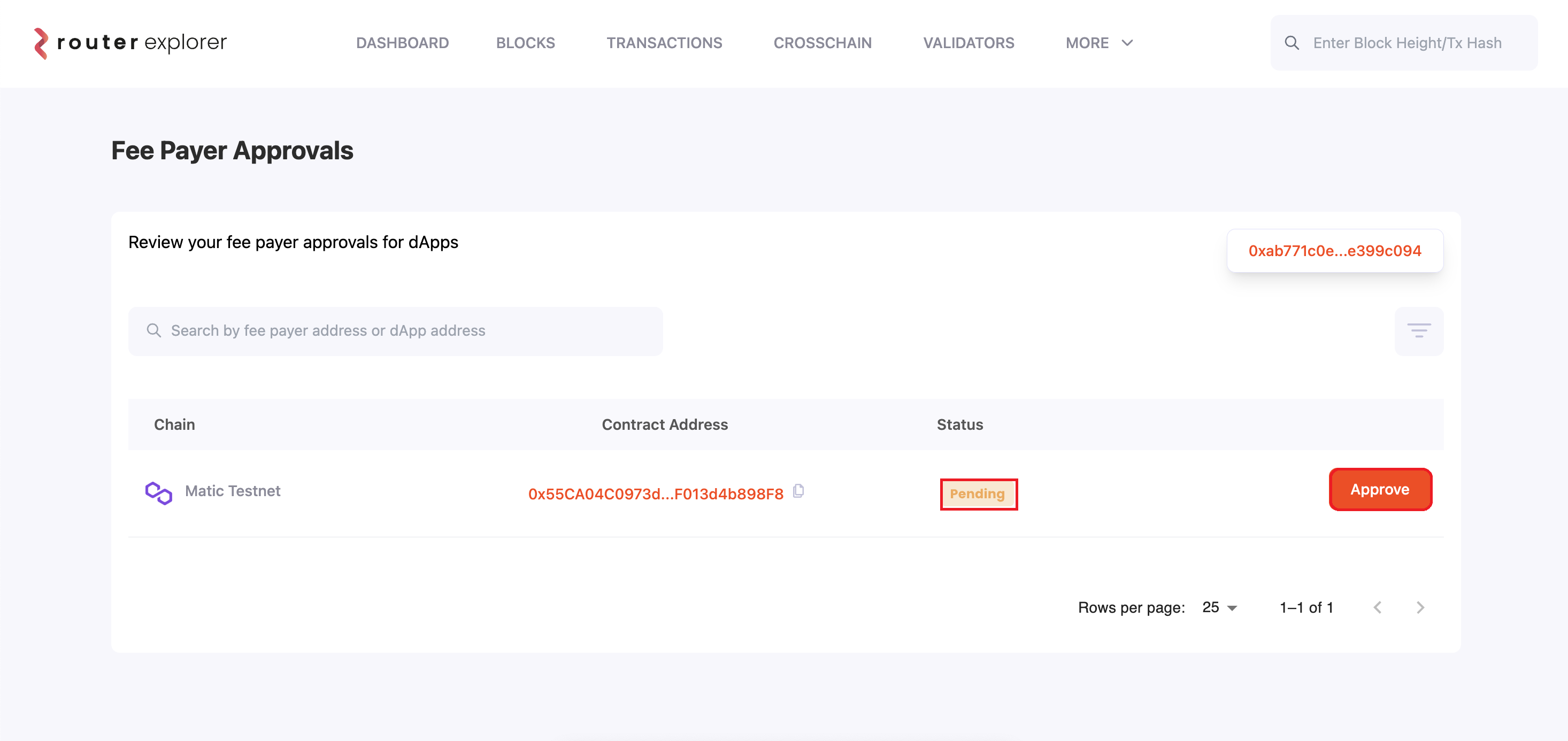Image resolution: width=1568 pixels, height=741 pixels.
Task: Click the Block Height/Tx Hash search box
Action: pos(1412,43)
